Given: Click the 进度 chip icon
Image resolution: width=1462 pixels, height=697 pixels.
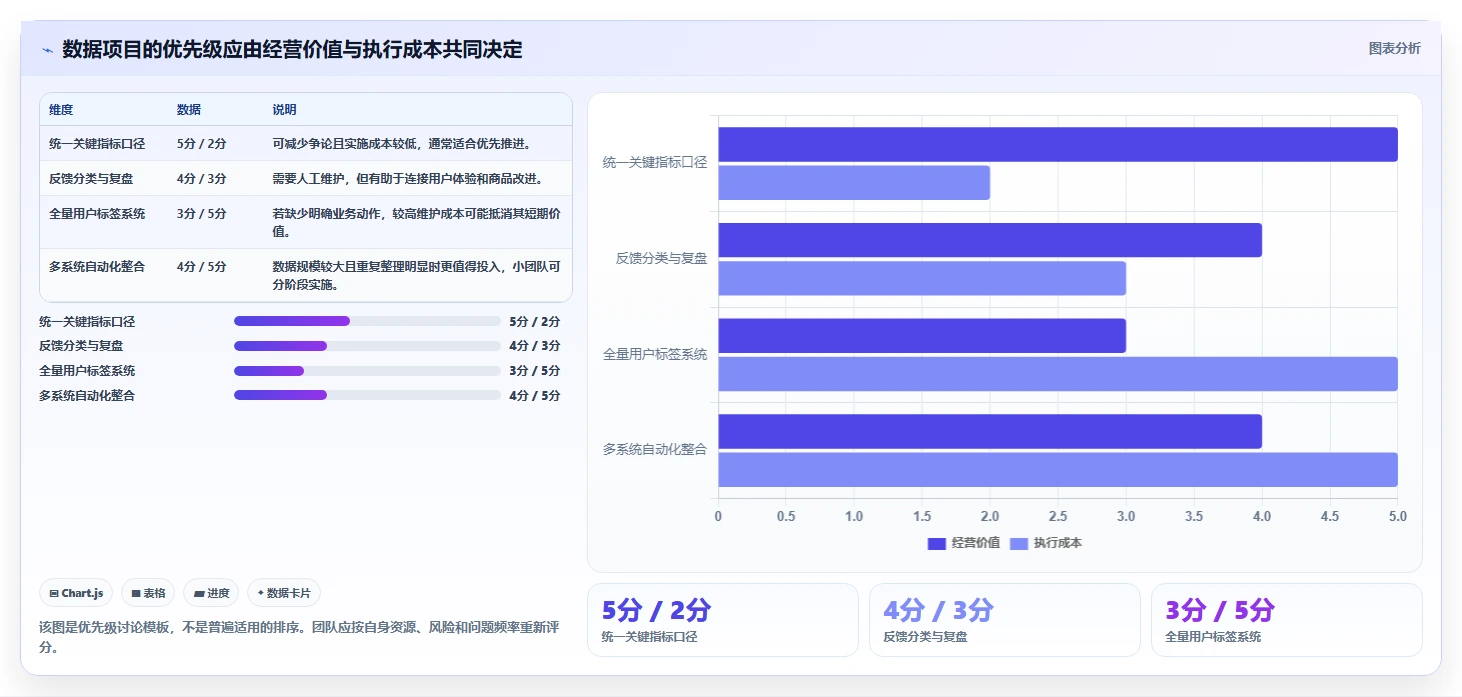Looking at the screenshot, I should click(199, 593).
